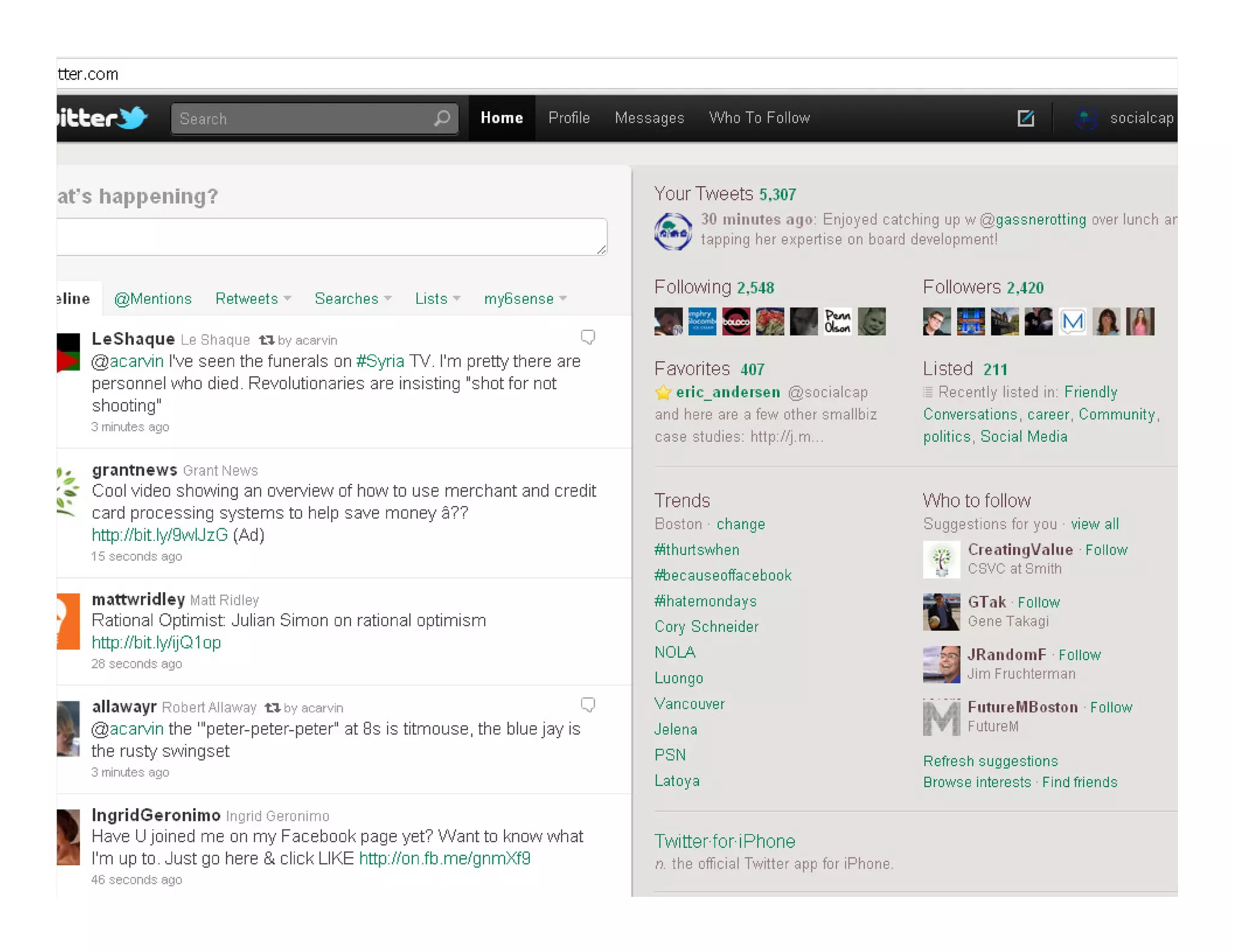Expand the Searches dropdown tab

[x=353, y=298]
